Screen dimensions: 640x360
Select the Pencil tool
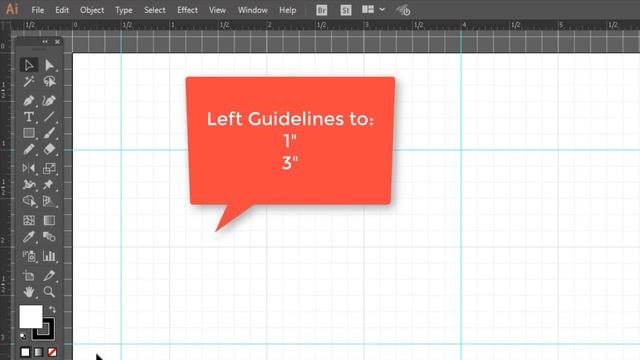point(29,149)
